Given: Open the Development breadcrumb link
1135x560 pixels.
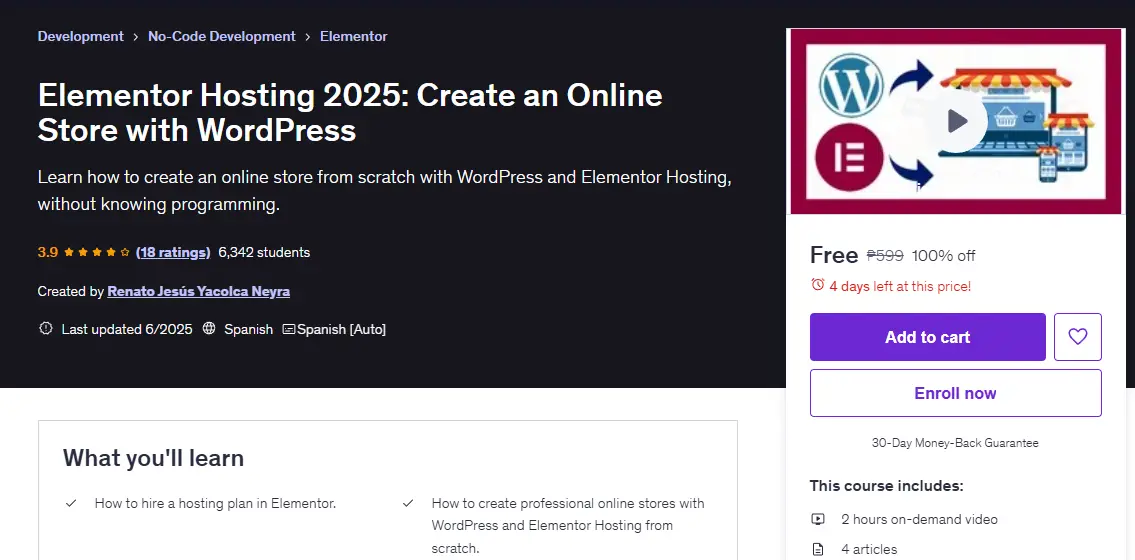Looking at the screenshot, I should (x=80, y=36).
